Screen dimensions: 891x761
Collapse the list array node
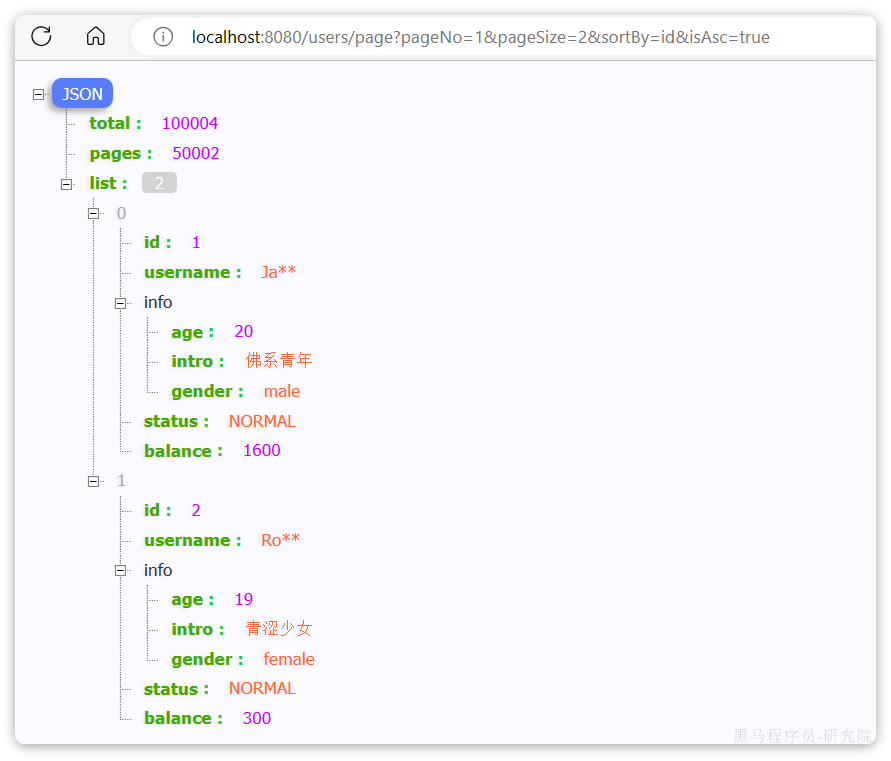(x=67, y=184)
